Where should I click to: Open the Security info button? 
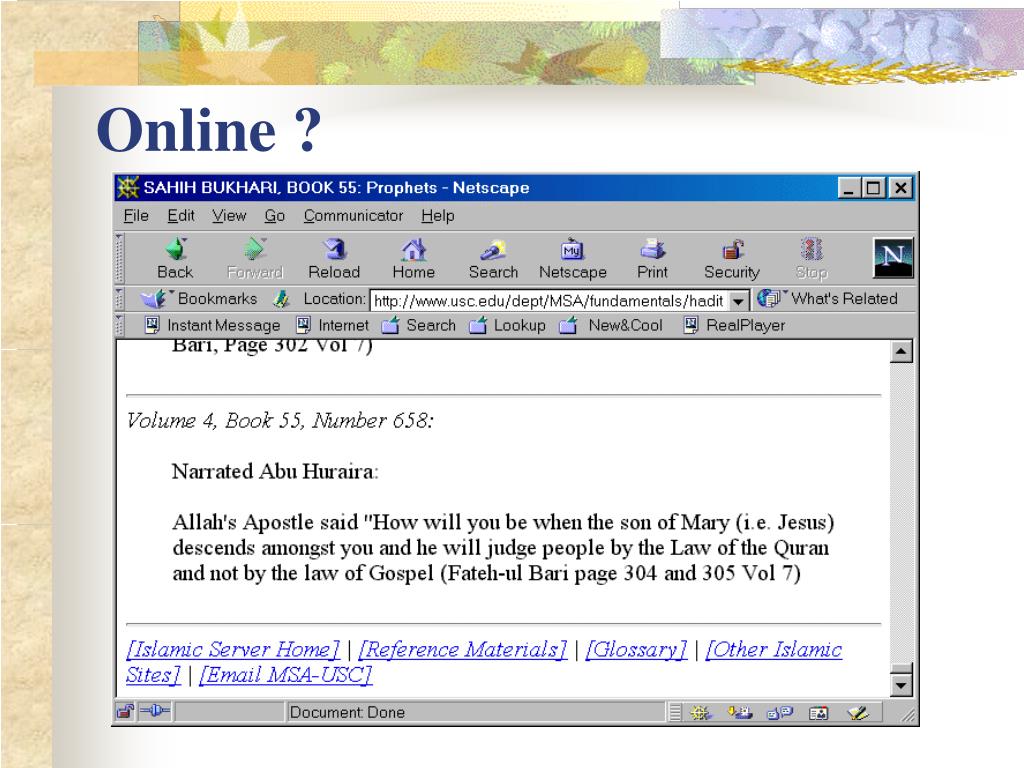[731, 259]
